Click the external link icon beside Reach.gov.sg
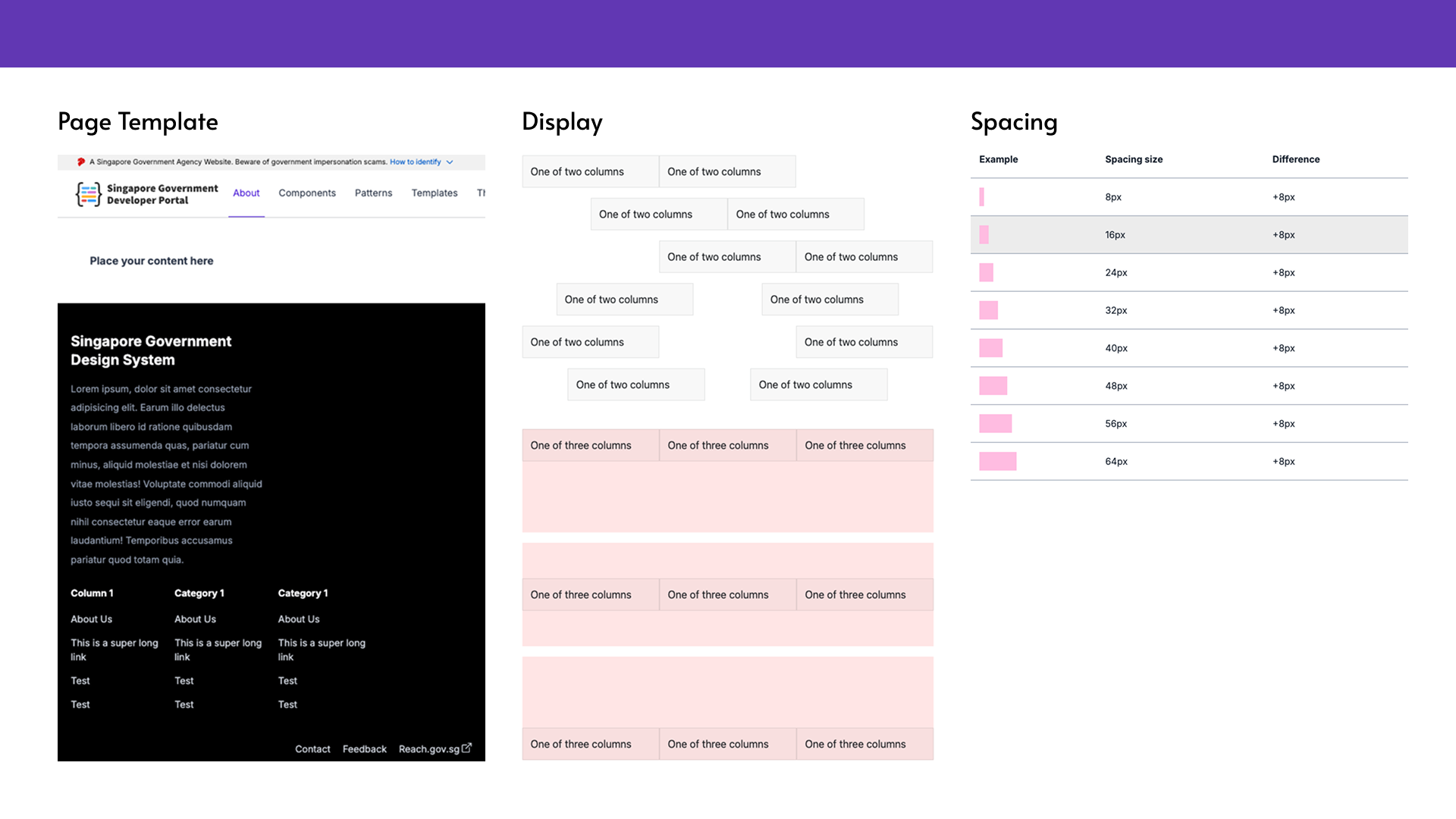This screenshot has width=1456, height=819. click(467, 748)
